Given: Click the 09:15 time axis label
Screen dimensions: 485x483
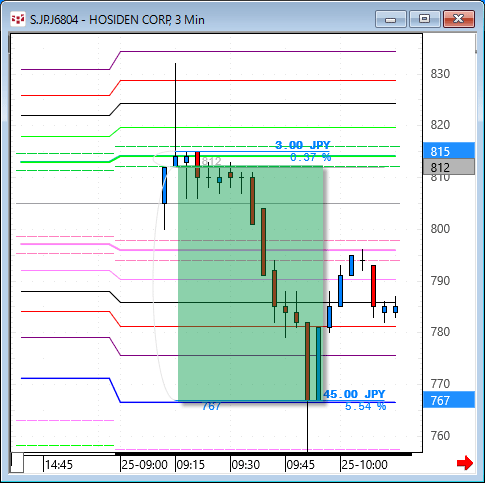Looking at the screenshot, I should tap(190, 464).
